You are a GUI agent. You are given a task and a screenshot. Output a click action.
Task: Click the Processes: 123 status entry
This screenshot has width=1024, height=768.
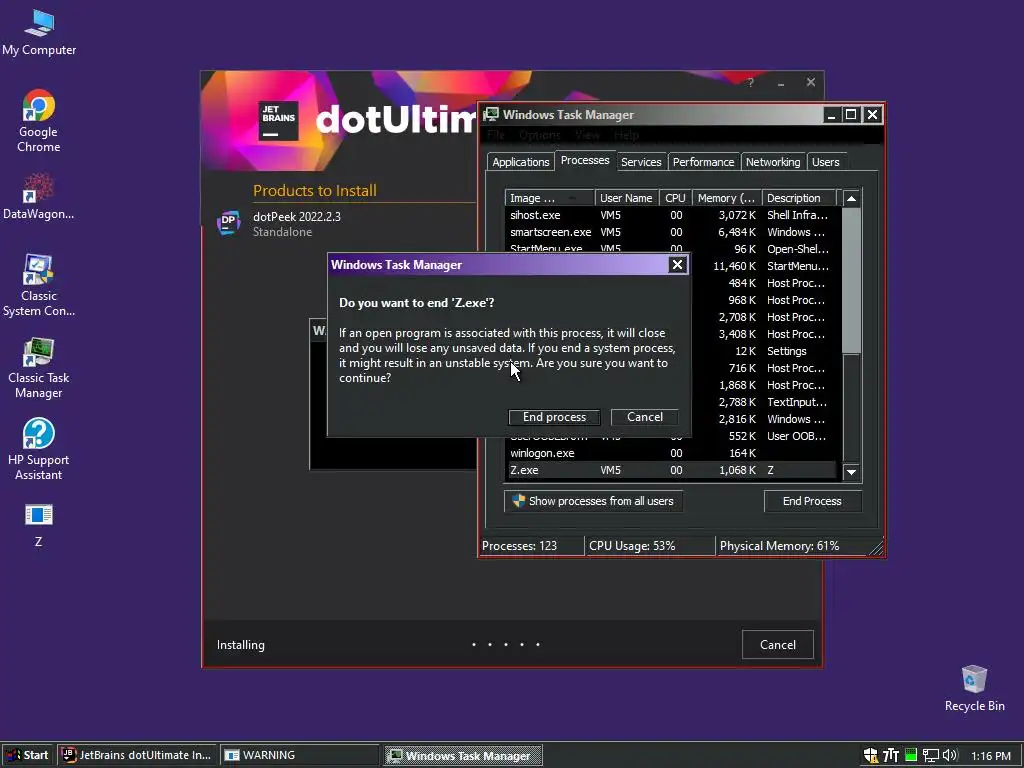tap(532, 546)
